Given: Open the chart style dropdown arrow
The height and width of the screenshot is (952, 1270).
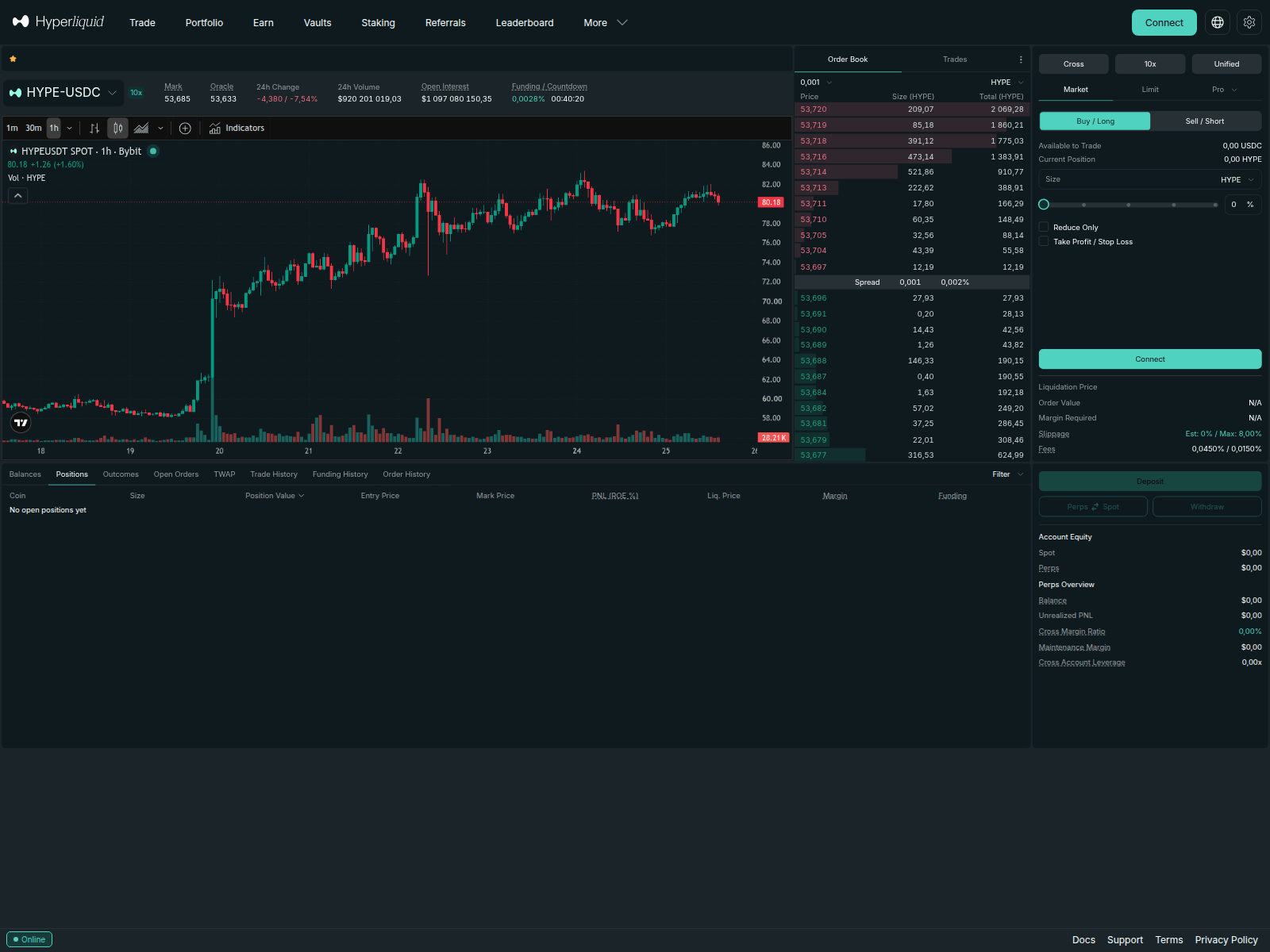Looking at the screenshot, I should coord(160,128).
